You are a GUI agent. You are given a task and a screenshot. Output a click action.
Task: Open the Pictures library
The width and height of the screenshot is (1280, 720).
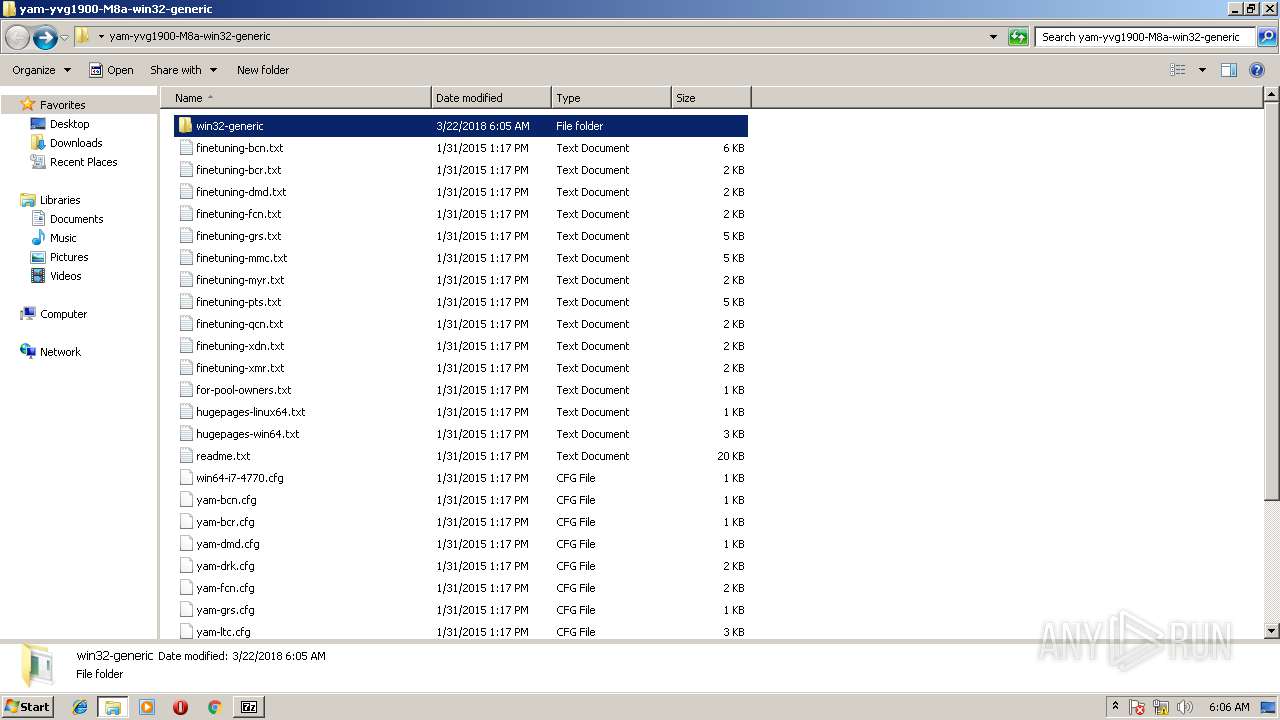coord(69,257)
